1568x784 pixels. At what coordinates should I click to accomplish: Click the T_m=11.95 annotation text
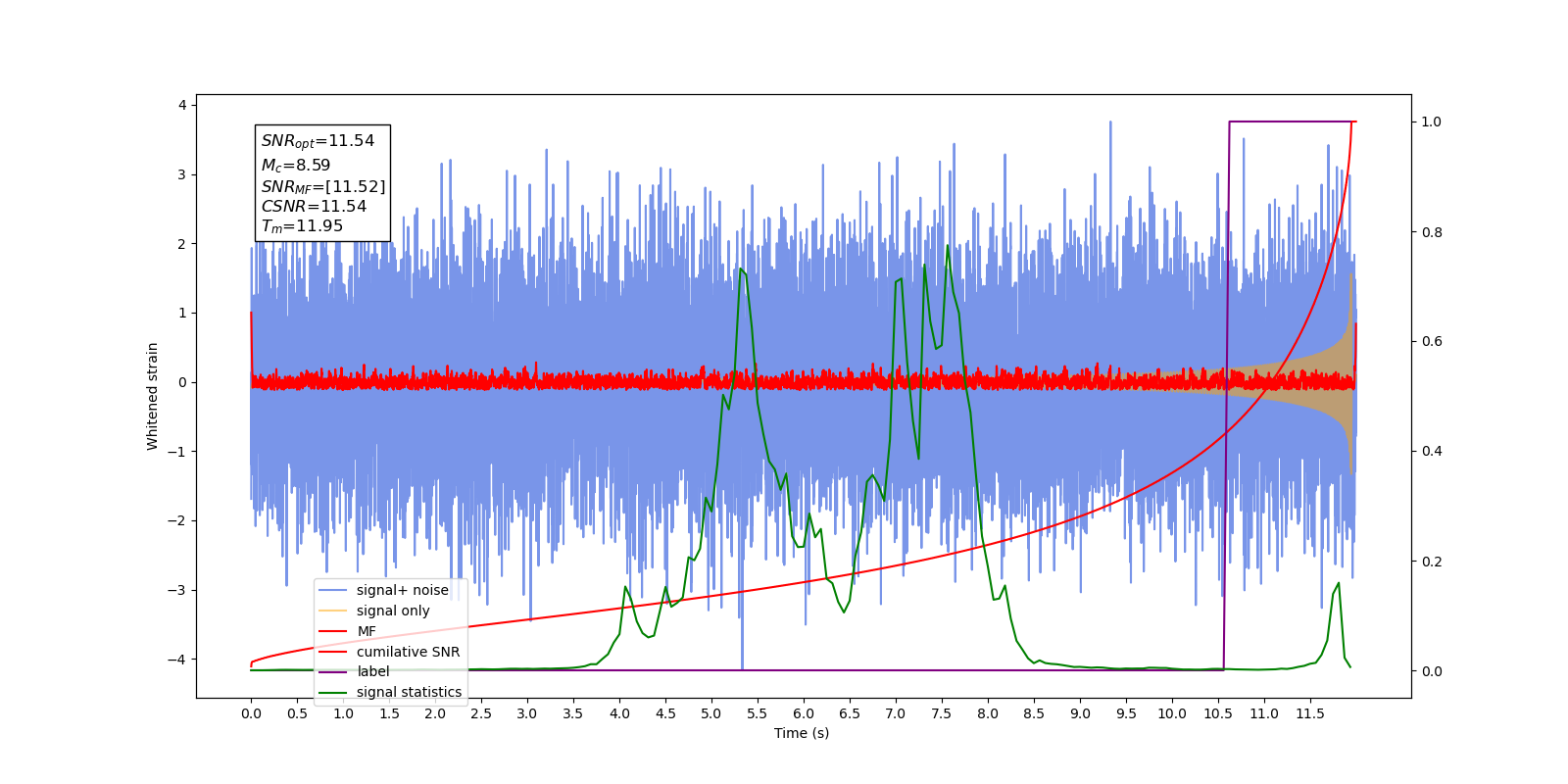[x=302, y=226]
